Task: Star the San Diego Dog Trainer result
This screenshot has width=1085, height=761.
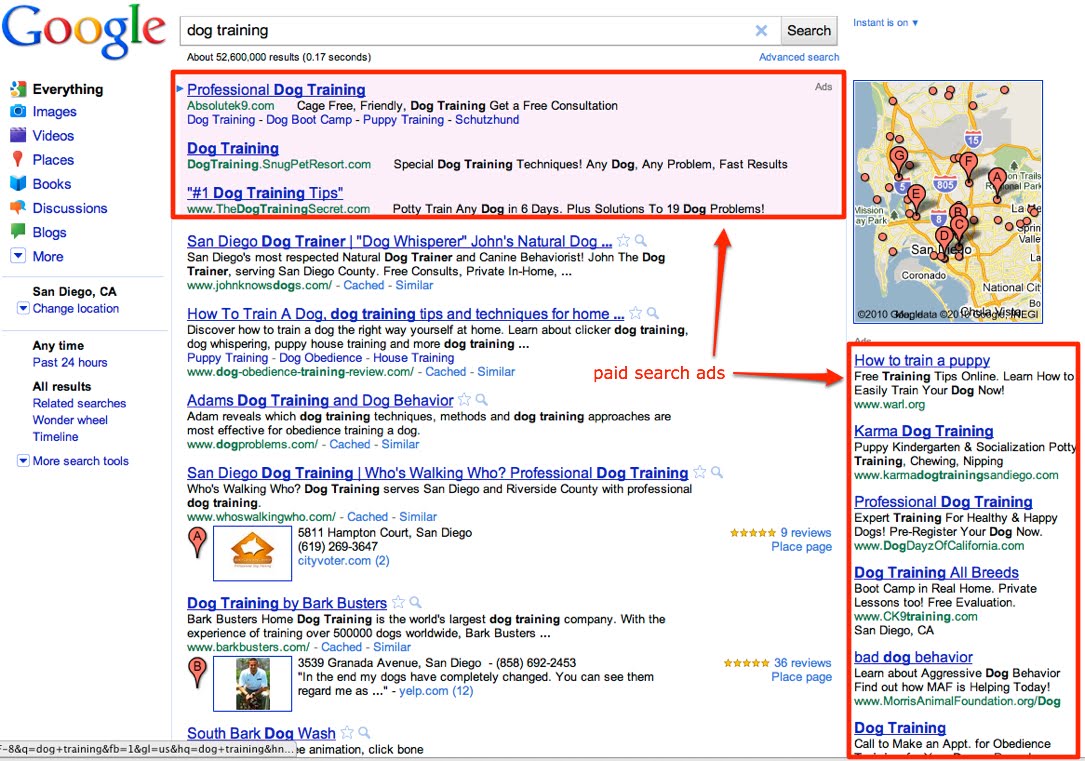Action: pos(623,241)
